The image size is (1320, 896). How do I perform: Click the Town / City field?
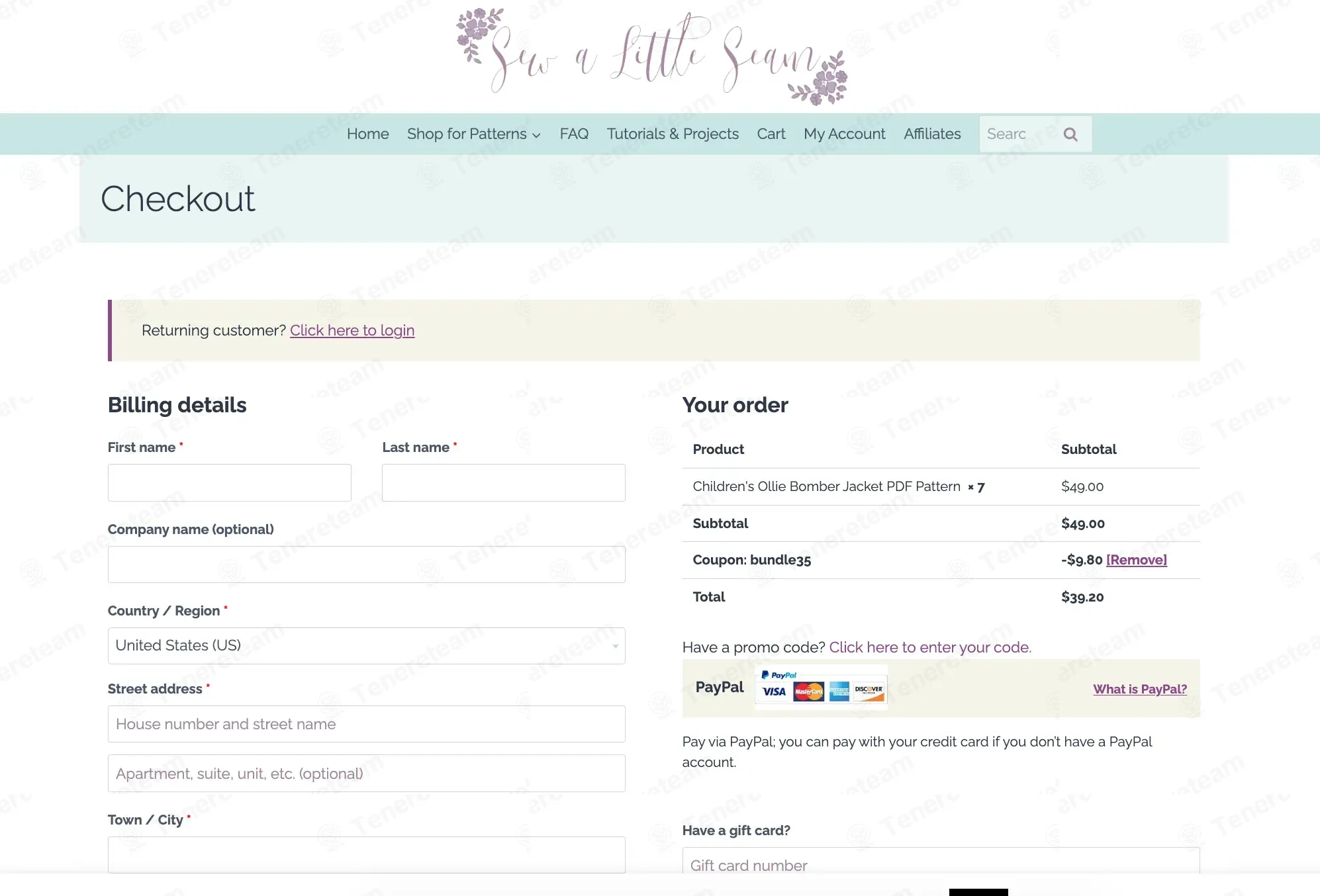click(366, 855)
